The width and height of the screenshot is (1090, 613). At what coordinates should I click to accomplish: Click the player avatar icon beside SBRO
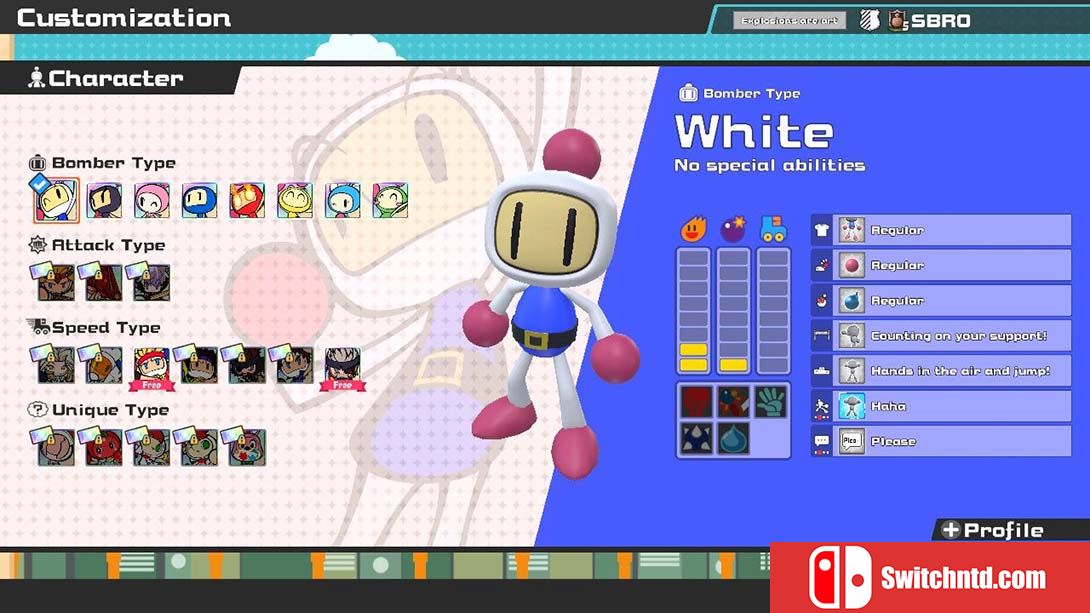[x=897, y=21]
